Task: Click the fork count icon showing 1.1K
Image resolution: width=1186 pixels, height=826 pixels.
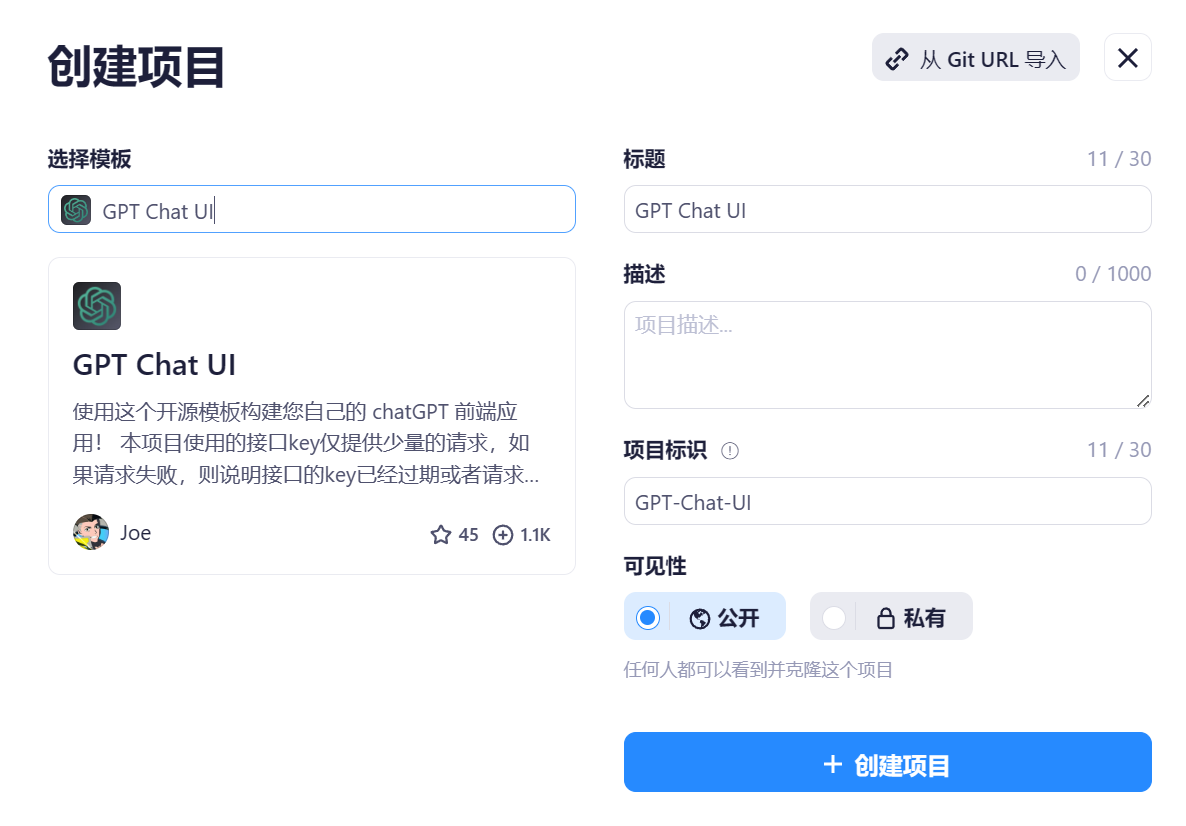Action: [x=503, y=535]
